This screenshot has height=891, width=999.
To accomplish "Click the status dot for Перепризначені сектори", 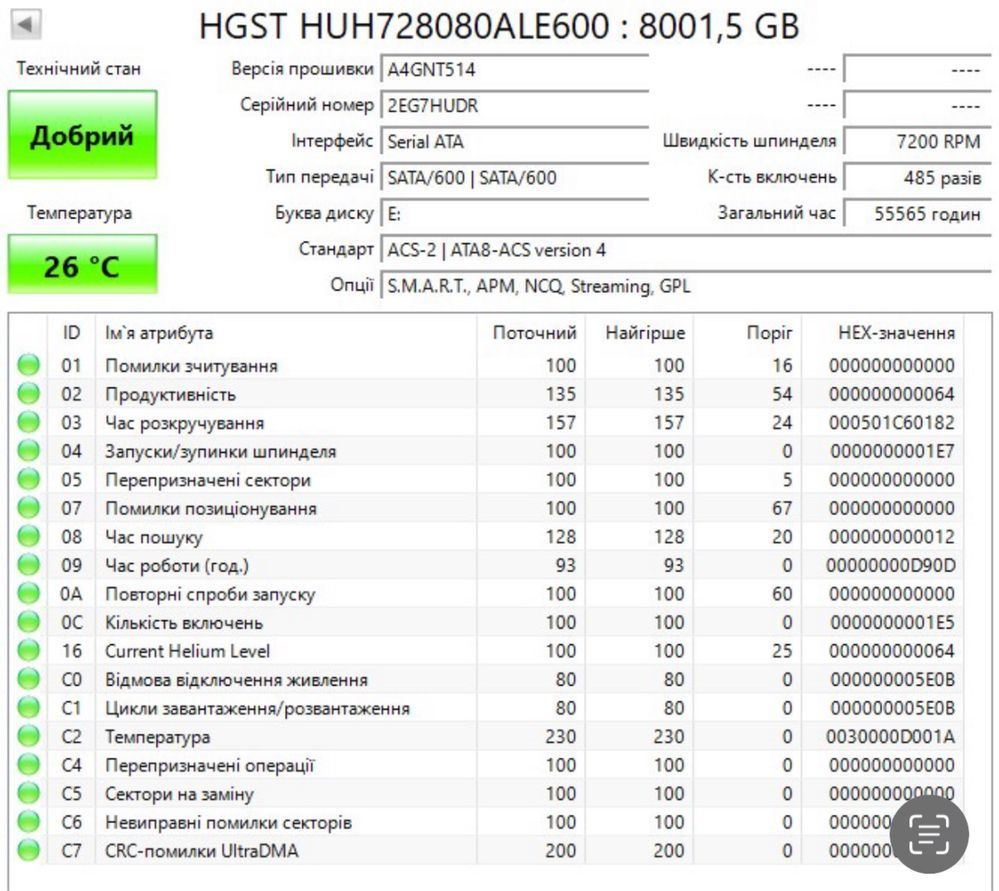I will pyautogui.click(x=28, y=479).
